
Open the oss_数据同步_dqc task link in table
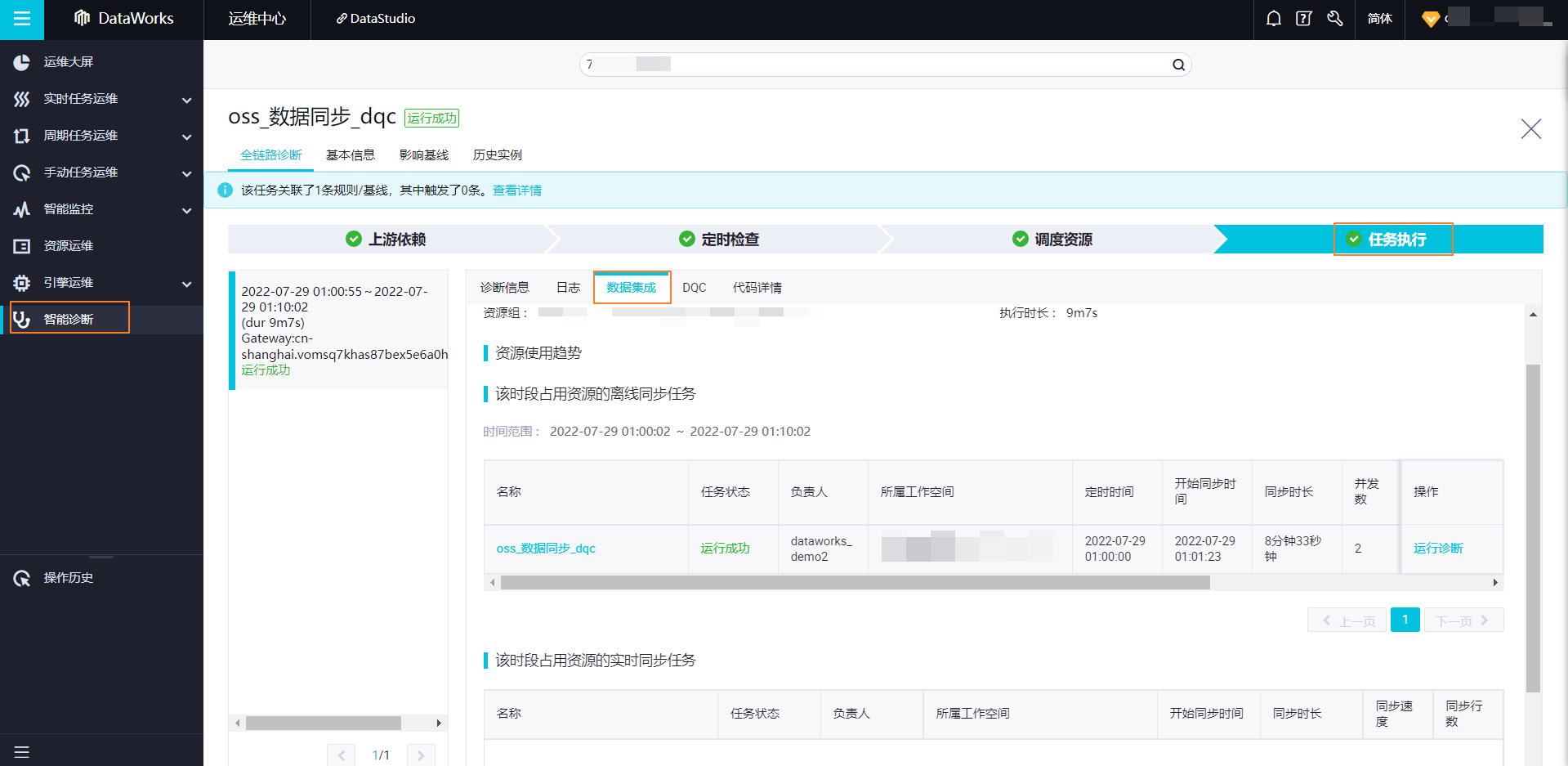[546, 549]
